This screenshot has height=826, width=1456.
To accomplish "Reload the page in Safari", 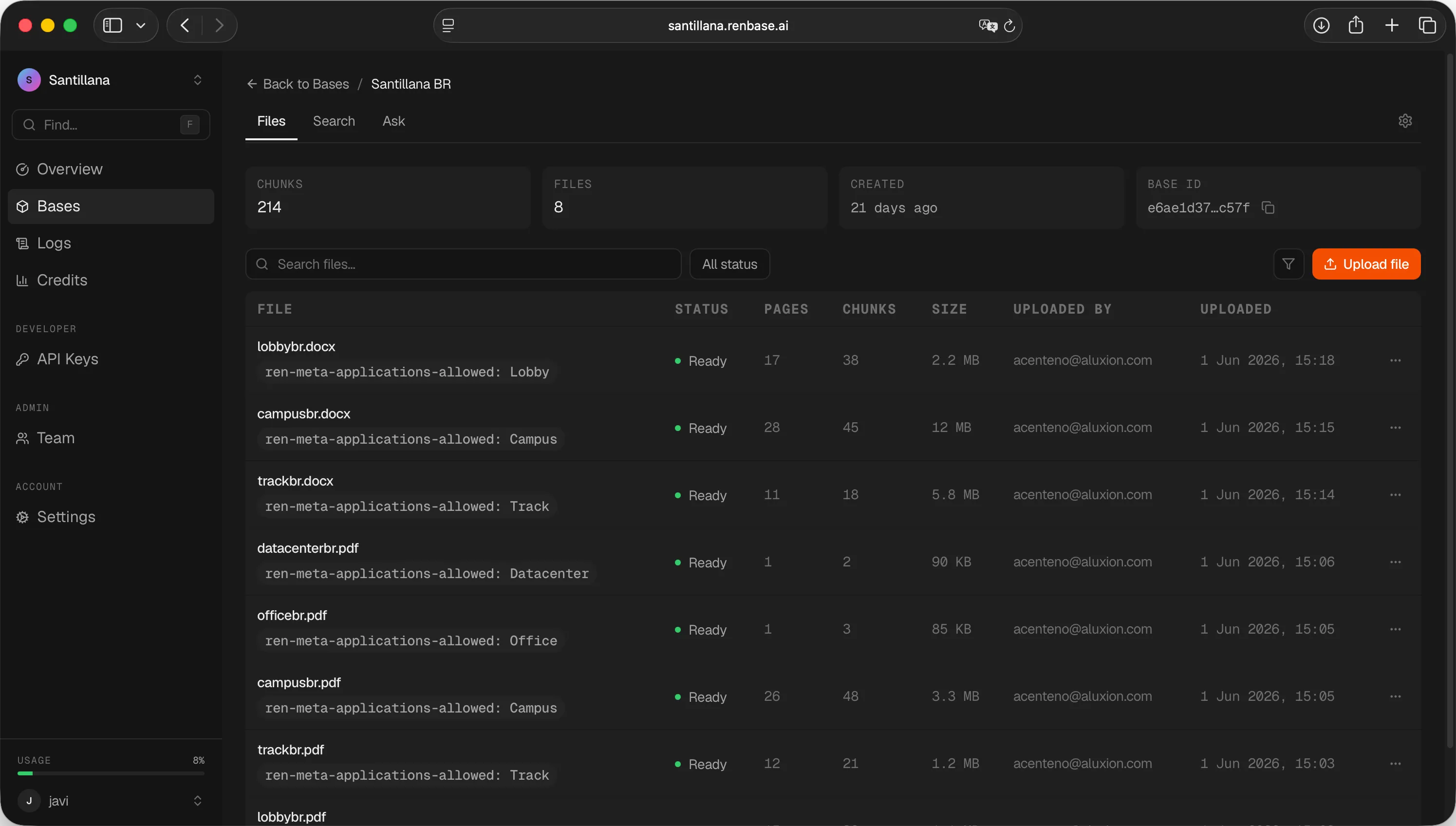I will [1009, 25].
